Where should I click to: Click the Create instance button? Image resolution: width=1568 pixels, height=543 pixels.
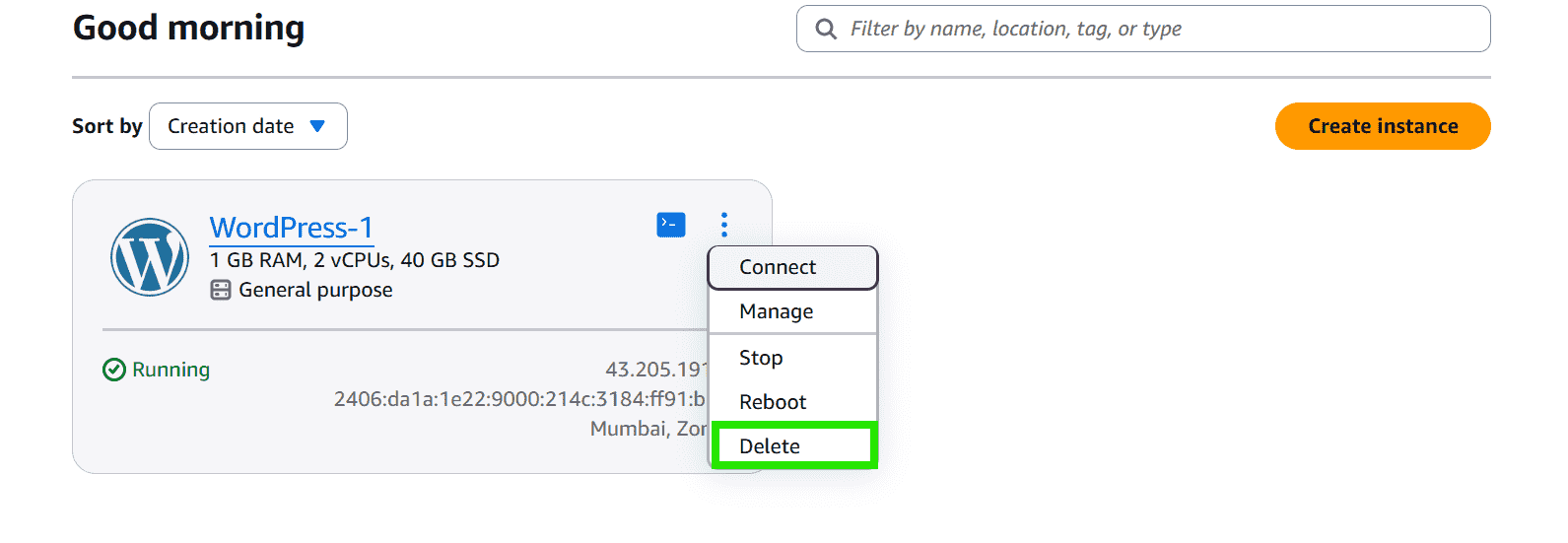(x=1383, y=126)
